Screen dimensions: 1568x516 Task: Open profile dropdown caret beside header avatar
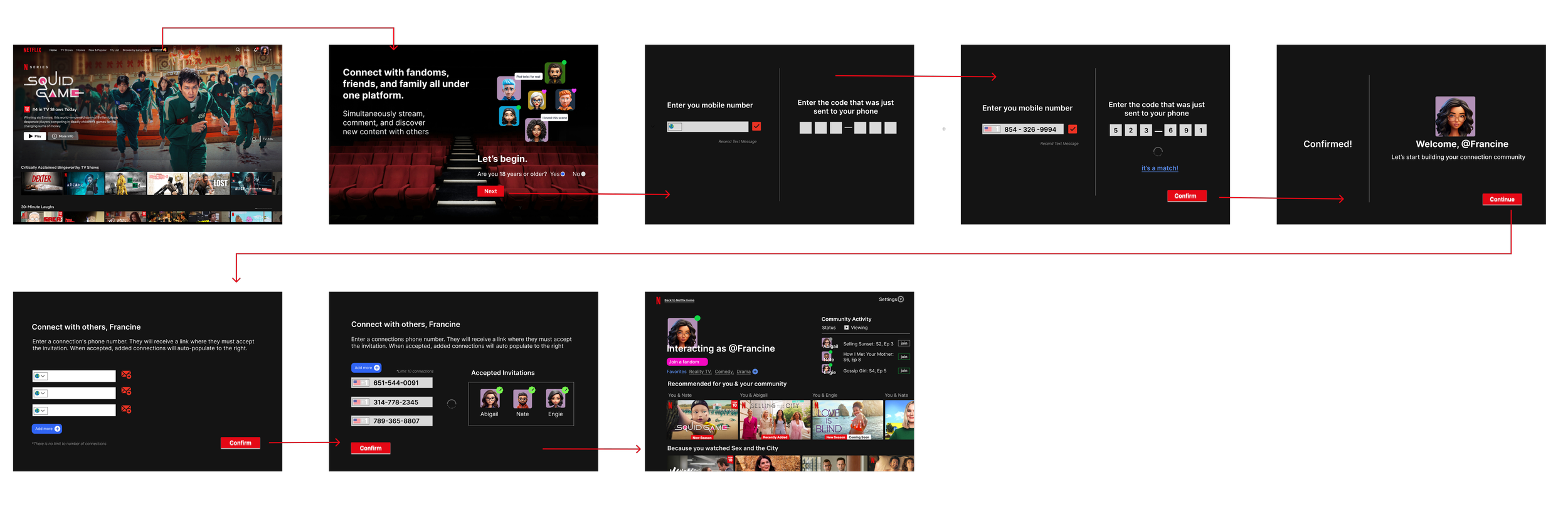coord(271,50)
